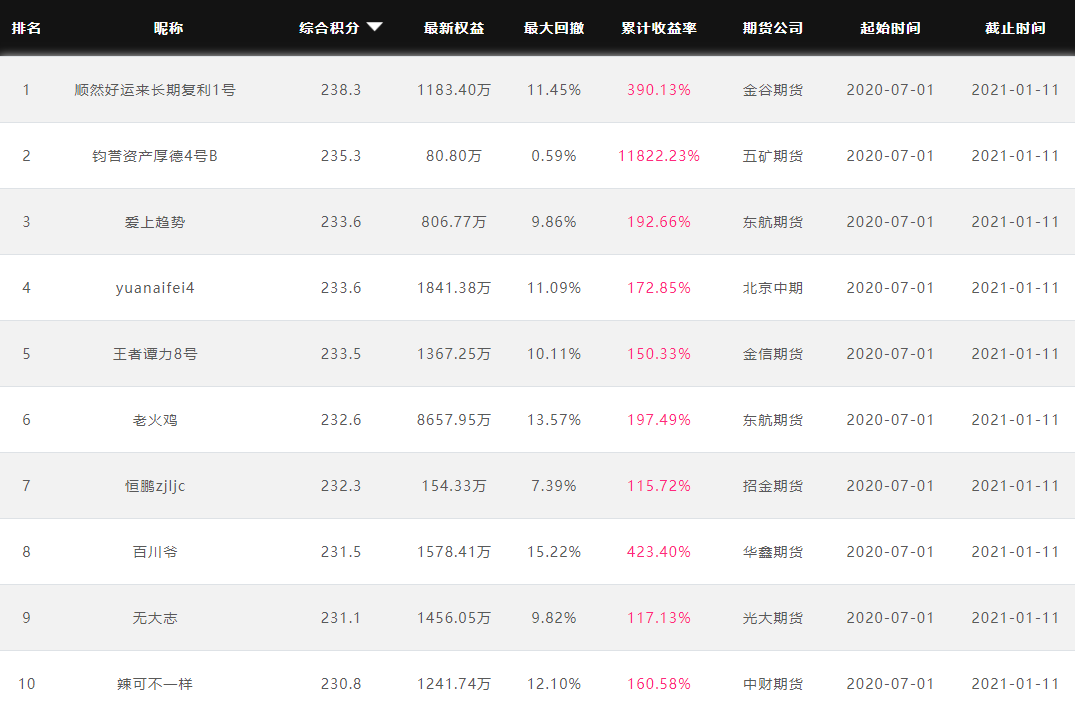
Task: Select score value 231.5
Action: [341, 552]
